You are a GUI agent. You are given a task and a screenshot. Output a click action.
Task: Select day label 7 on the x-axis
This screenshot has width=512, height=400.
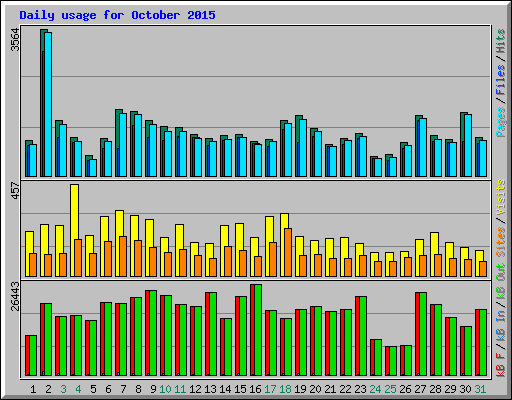(x=123, y=389)
